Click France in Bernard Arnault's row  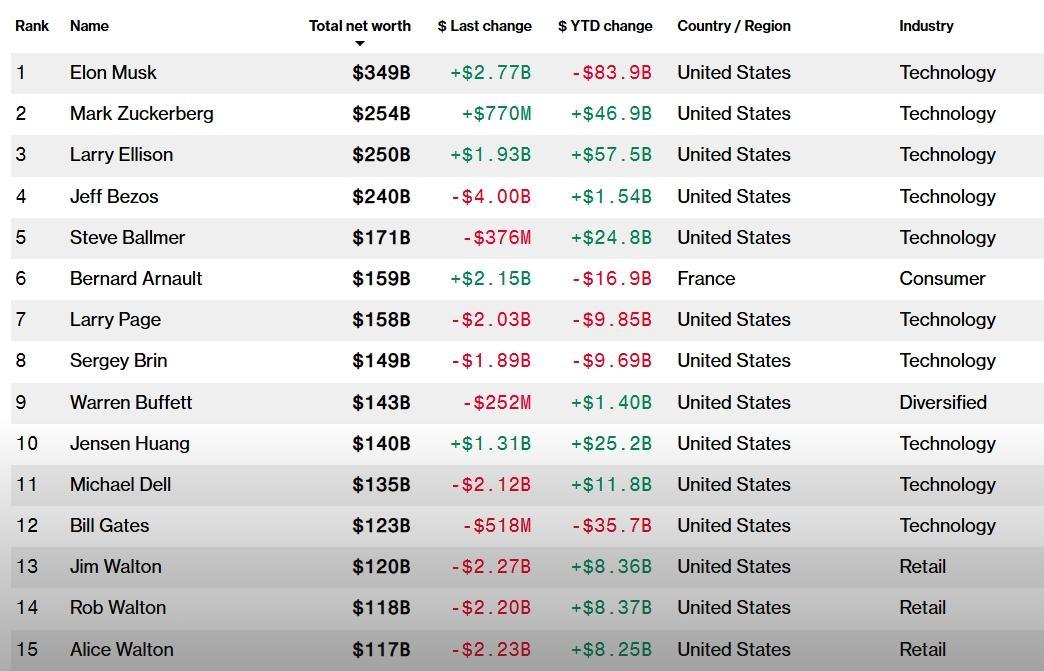coord(705,279)
